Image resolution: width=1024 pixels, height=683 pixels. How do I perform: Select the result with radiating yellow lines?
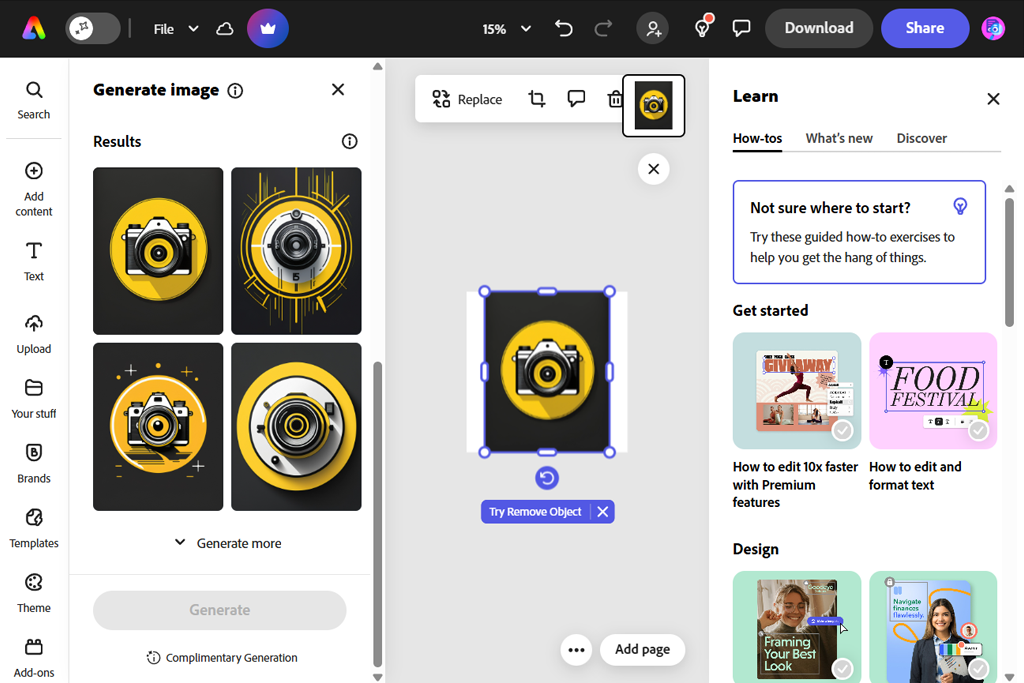(x=296, y=251)
